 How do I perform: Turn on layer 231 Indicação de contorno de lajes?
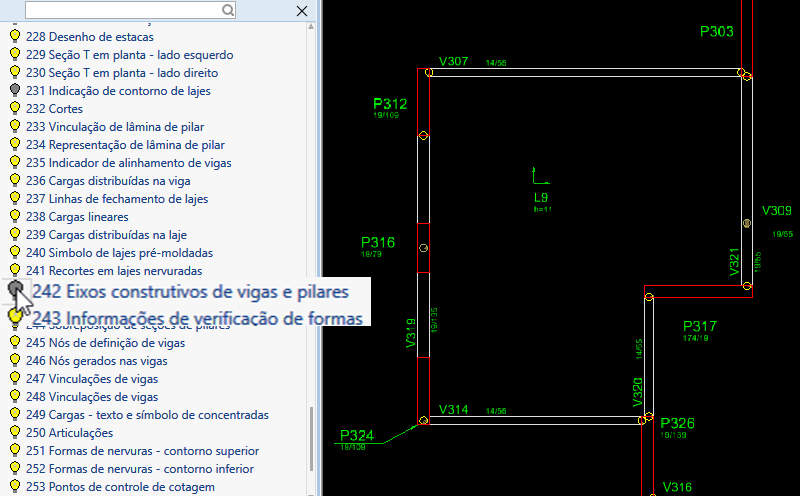(15, 91)
